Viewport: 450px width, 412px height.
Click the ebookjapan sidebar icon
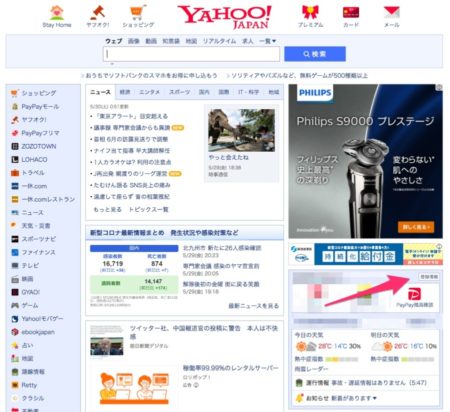15,332
